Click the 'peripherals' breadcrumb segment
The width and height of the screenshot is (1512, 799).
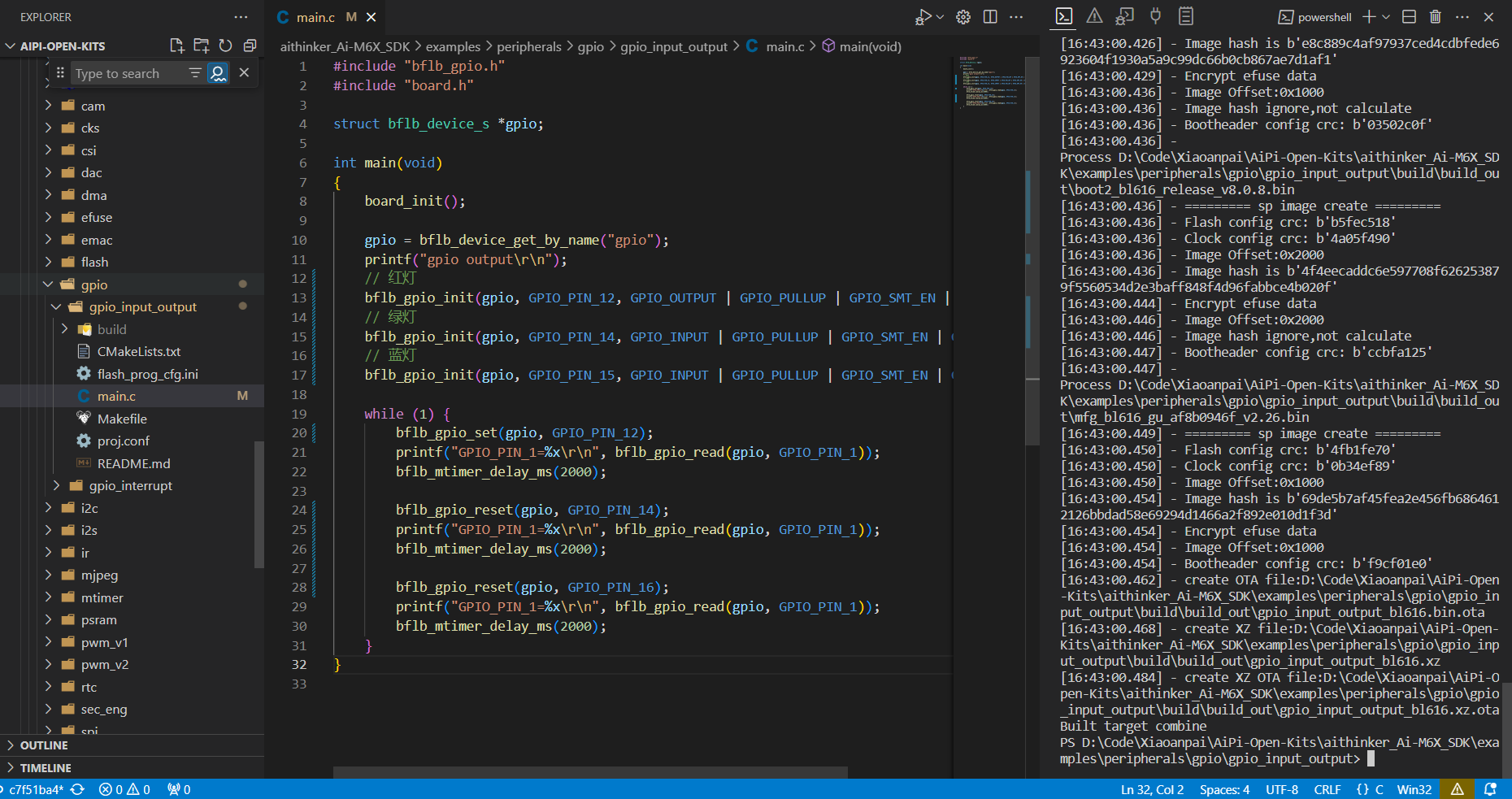[x=529, y=46]
